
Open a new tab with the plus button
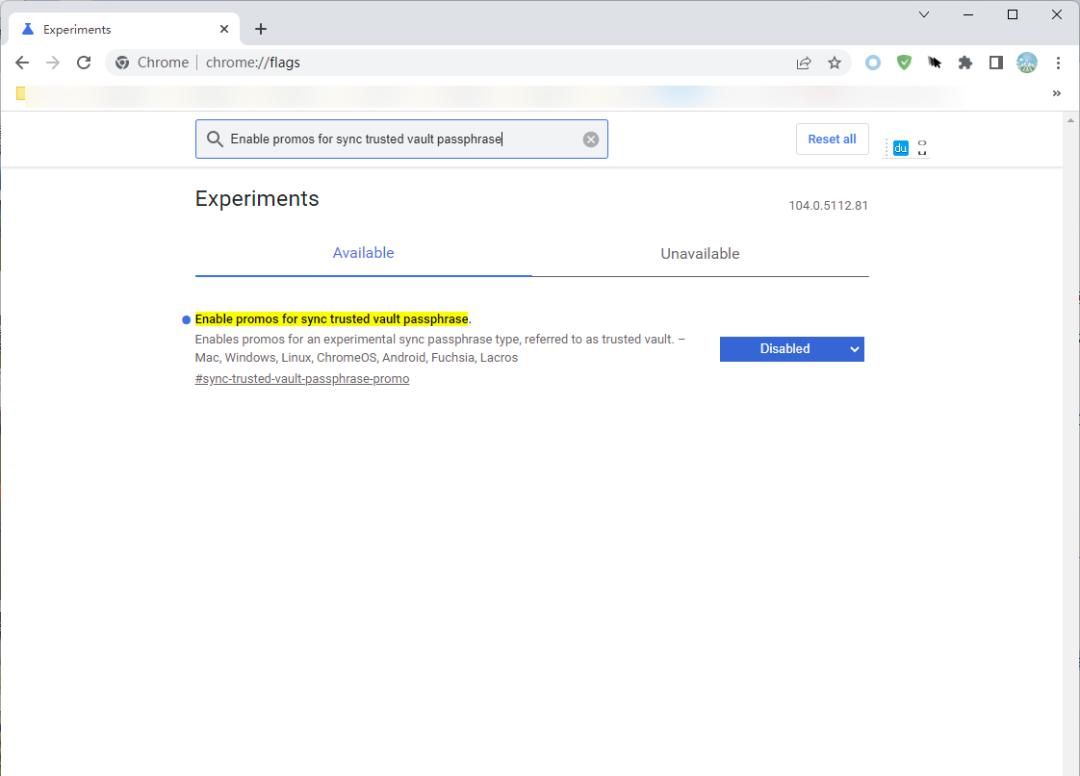261,29
